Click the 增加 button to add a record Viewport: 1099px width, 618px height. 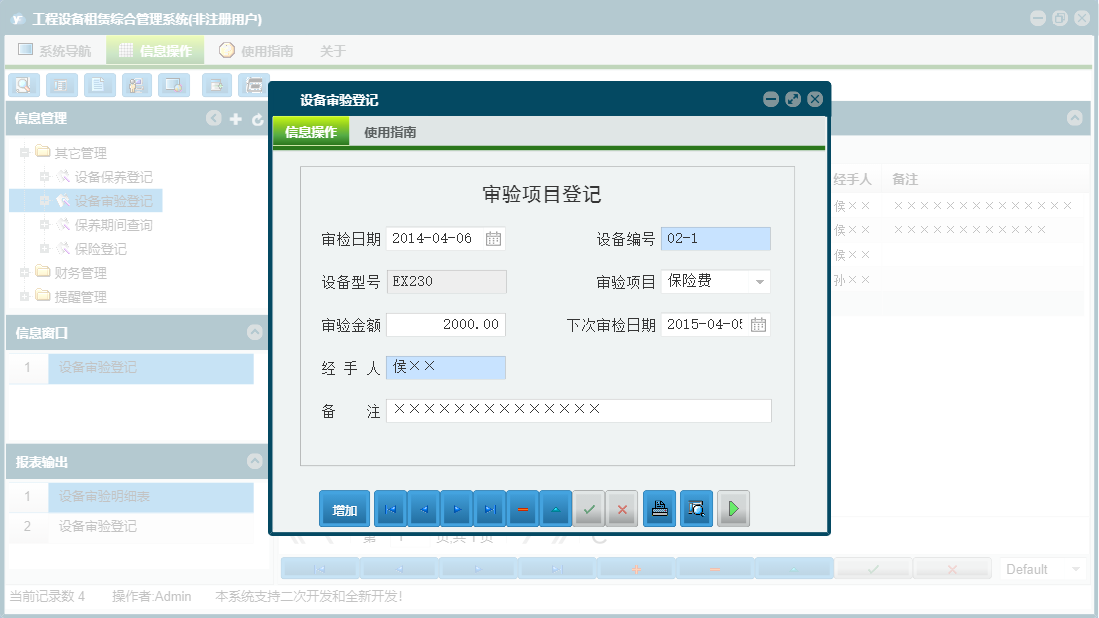point(343,508)
